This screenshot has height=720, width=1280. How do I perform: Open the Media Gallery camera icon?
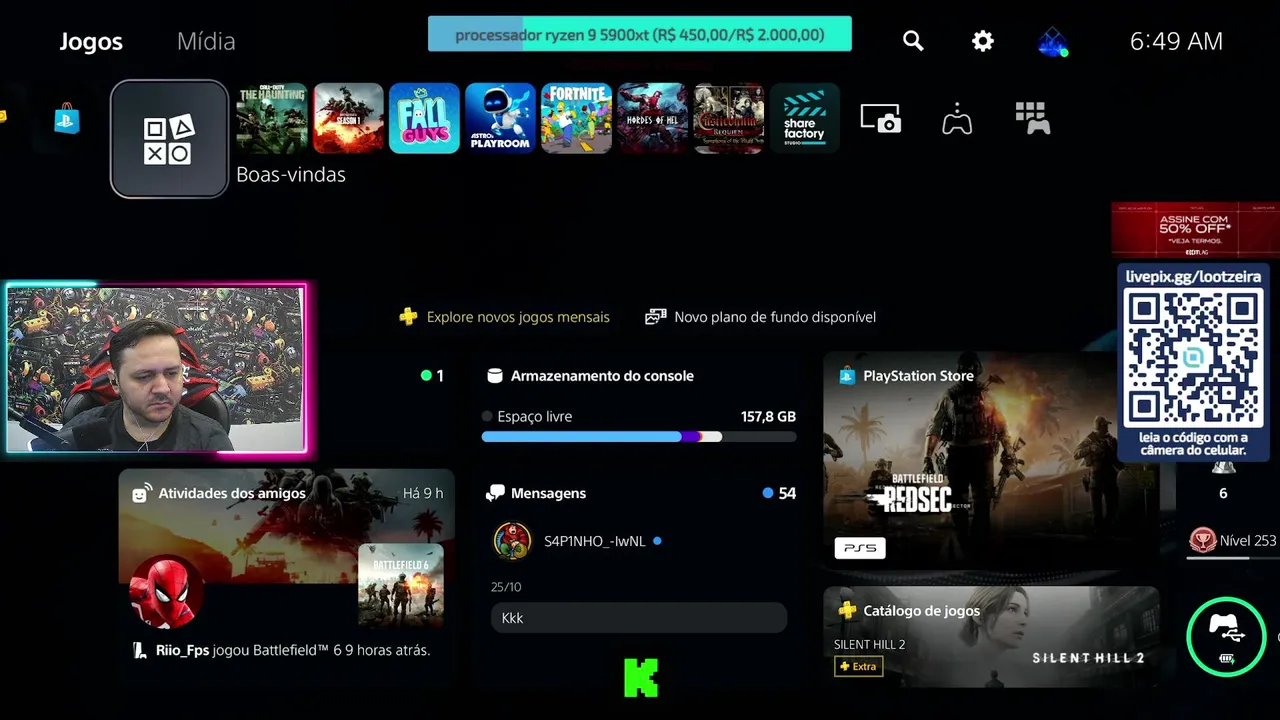(x=881, y=118)
